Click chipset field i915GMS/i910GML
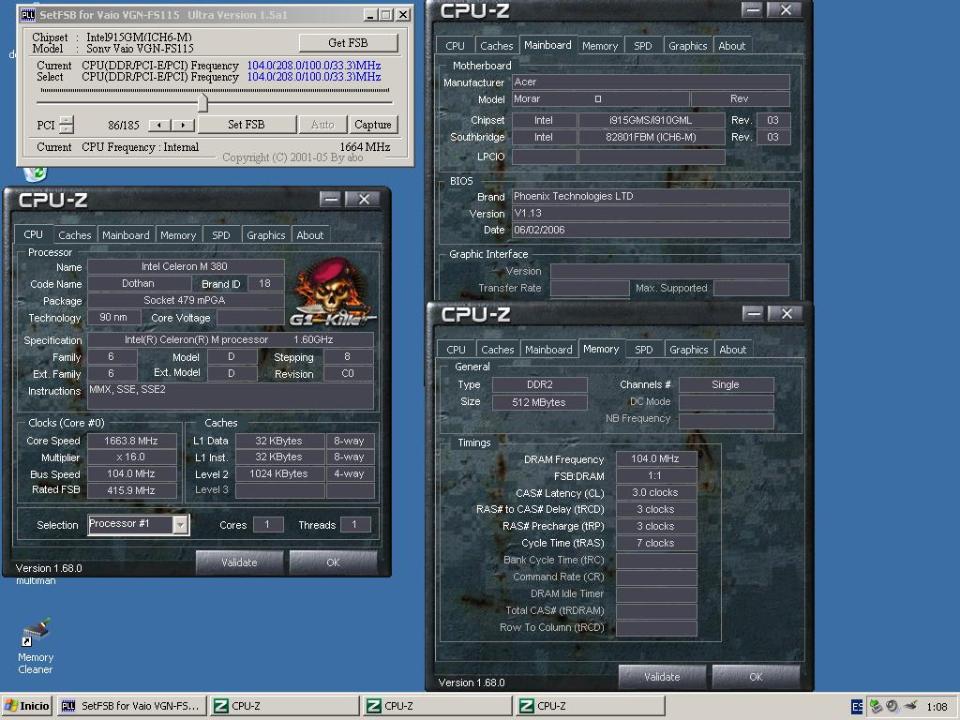The height and width of the screenshot is (720, 960). [651, 121]
